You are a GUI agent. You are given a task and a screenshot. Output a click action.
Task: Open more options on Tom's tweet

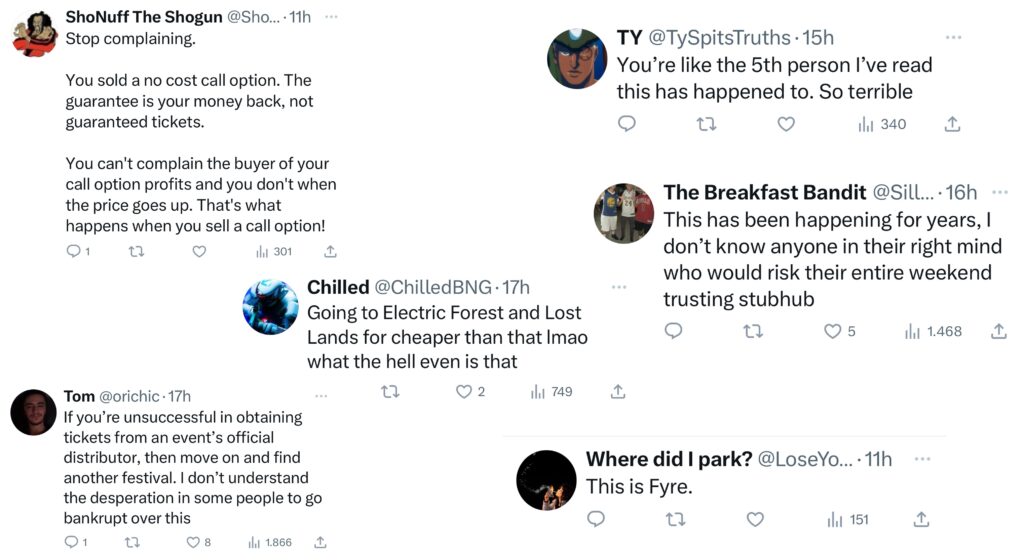pos(321,396)
